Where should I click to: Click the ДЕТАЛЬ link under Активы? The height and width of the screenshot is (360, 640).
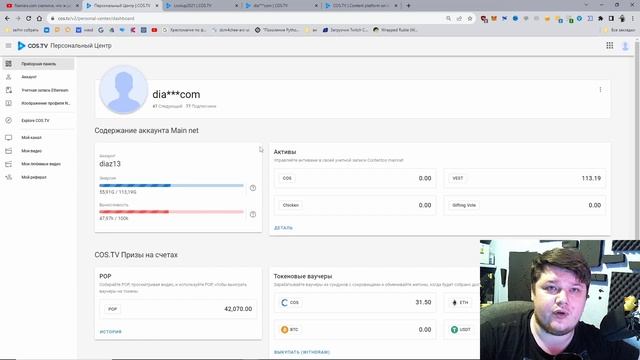[283, 228]
